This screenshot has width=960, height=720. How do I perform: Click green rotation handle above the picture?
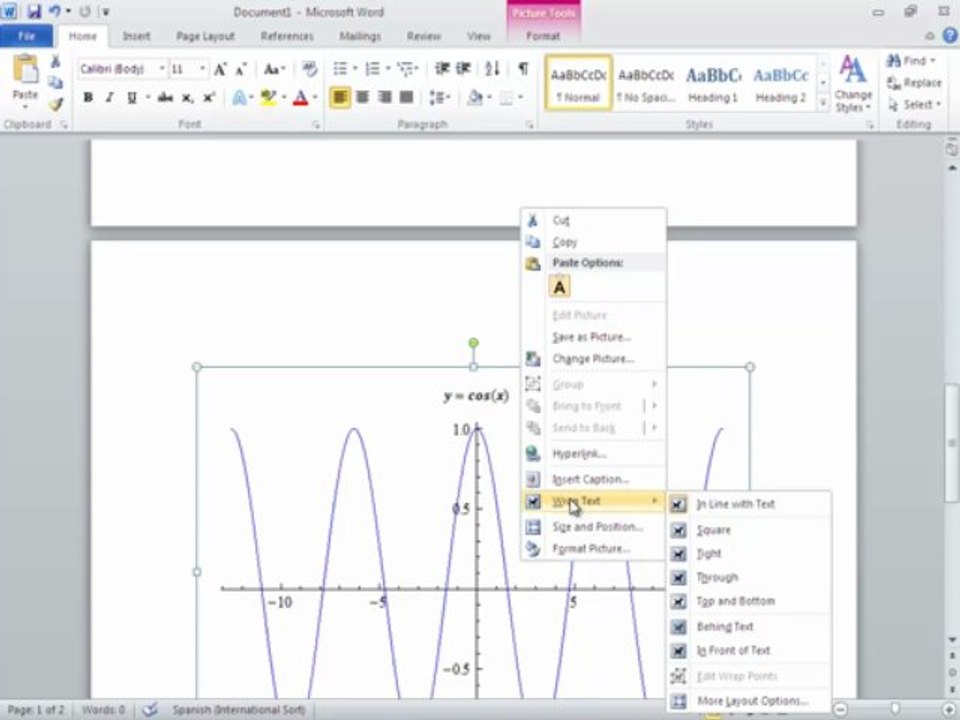[x=473, y=343]
